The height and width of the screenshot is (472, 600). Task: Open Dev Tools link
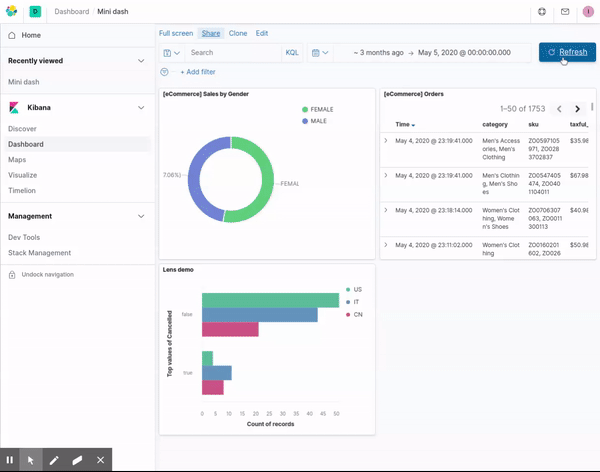click(24, 237)
